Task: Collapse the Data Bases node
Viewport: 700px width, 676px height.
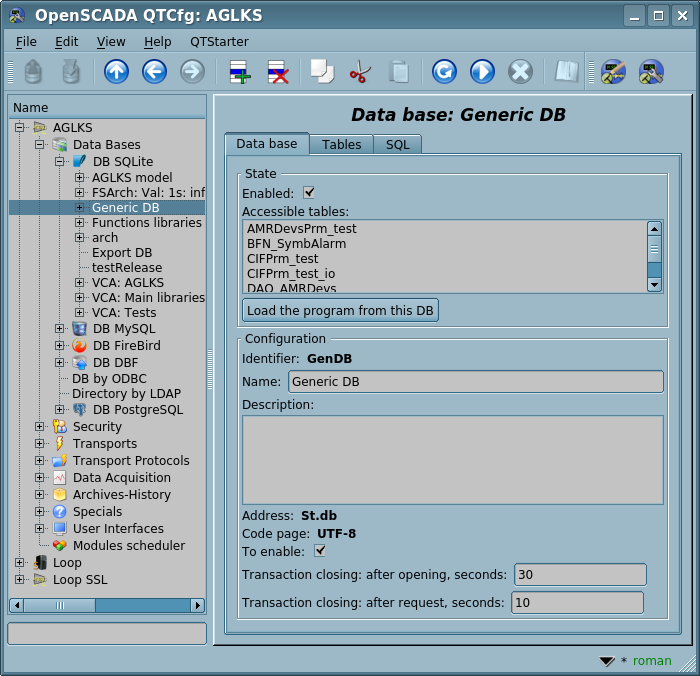Action: tap(40, 145)
